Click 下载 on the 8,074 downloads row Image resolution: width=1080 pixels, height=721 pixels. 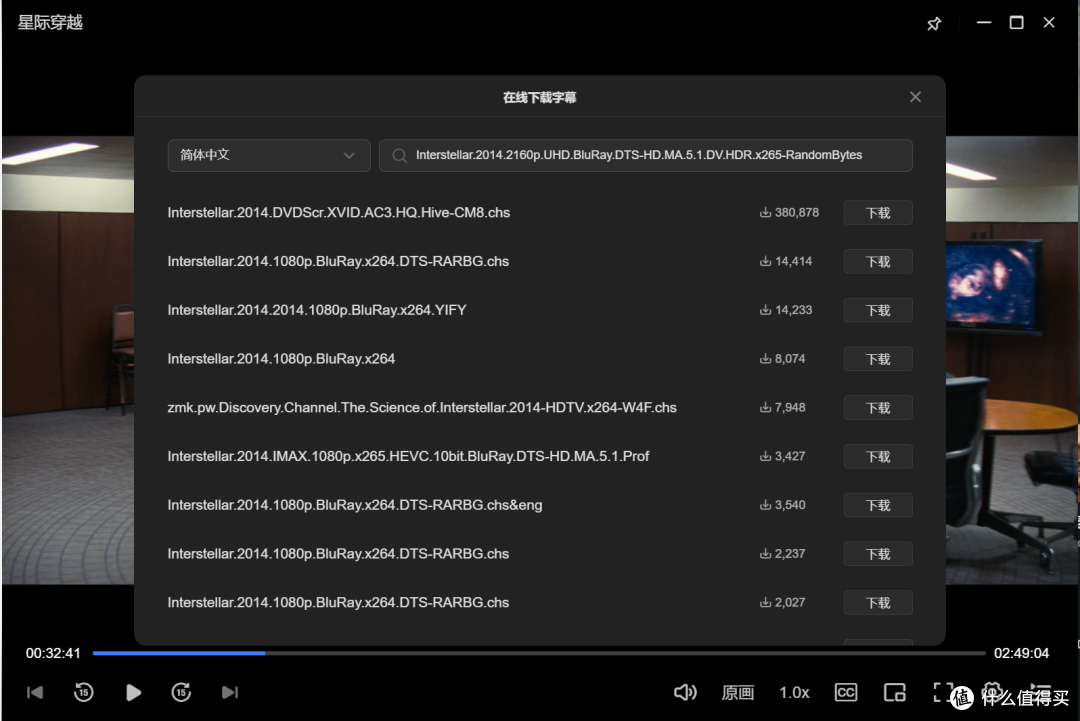coord(878,359)
